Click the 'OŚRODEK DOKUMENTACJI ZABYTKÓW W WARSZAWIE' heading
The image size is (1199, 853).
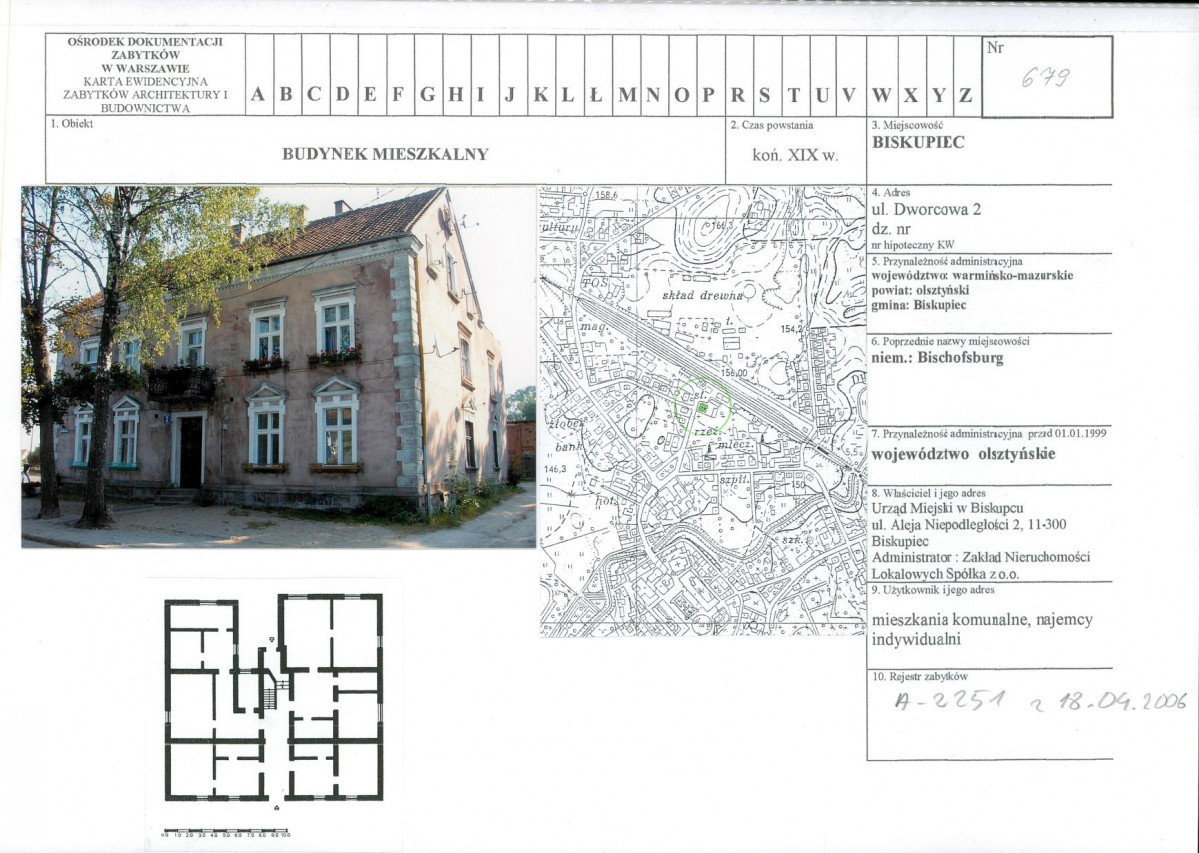coord(145,54)
